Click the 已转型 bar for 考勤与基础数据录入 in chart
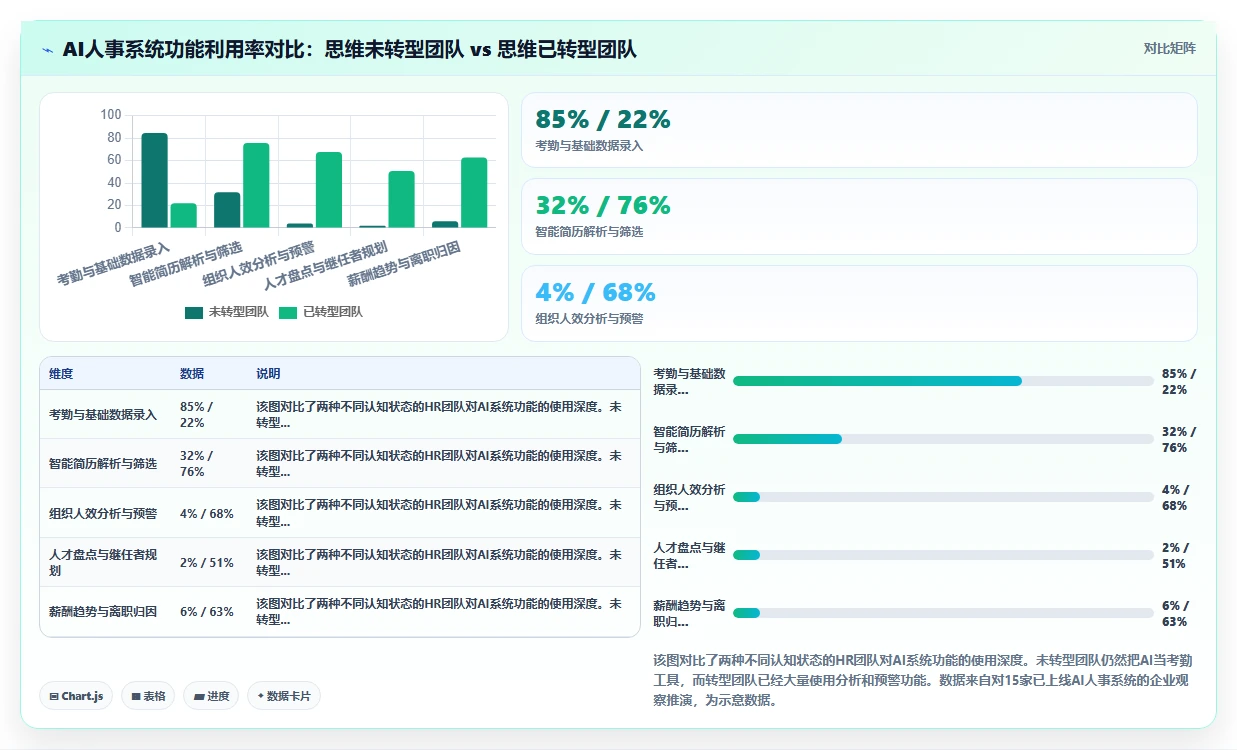 click(183, 215)
